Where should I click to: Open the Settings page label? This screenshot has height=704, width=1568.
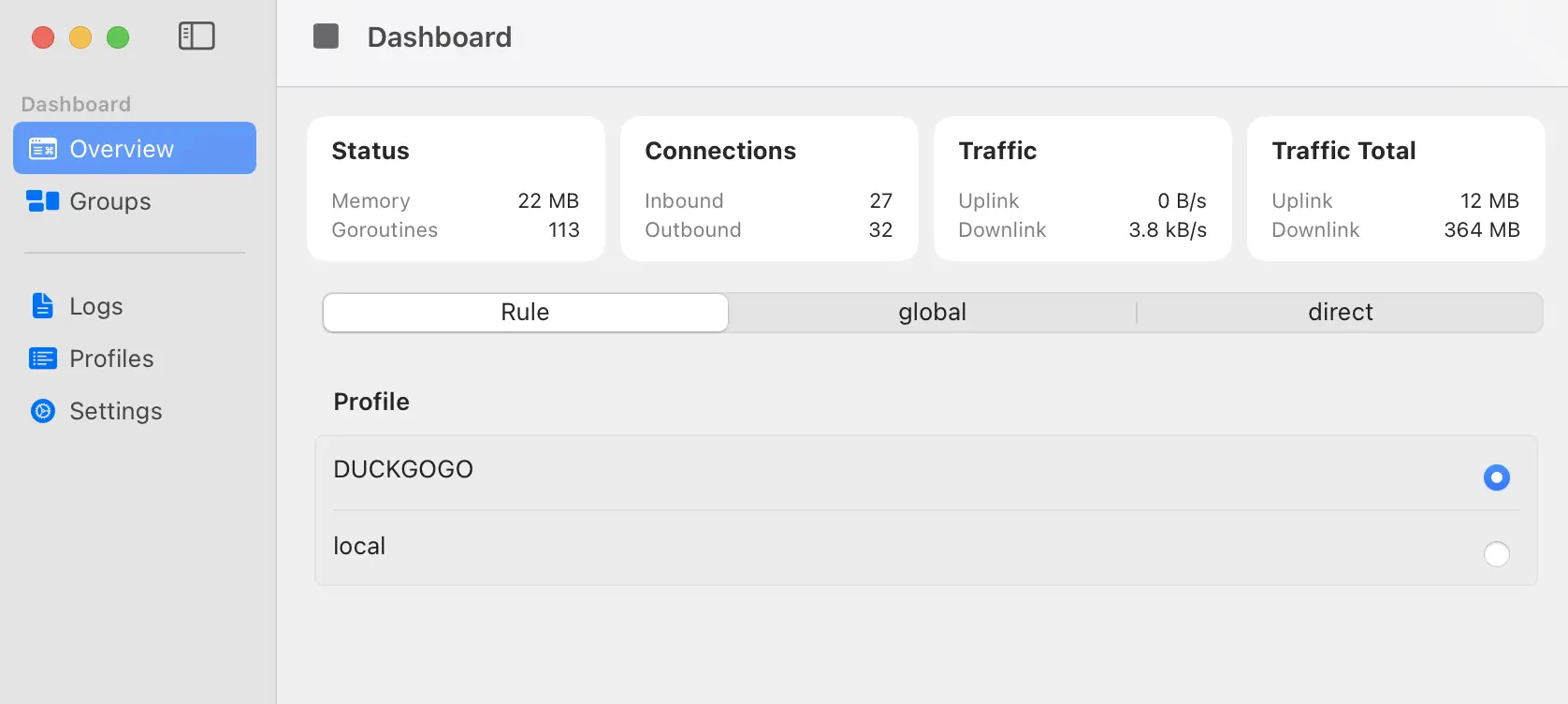(x=116, y=411)
